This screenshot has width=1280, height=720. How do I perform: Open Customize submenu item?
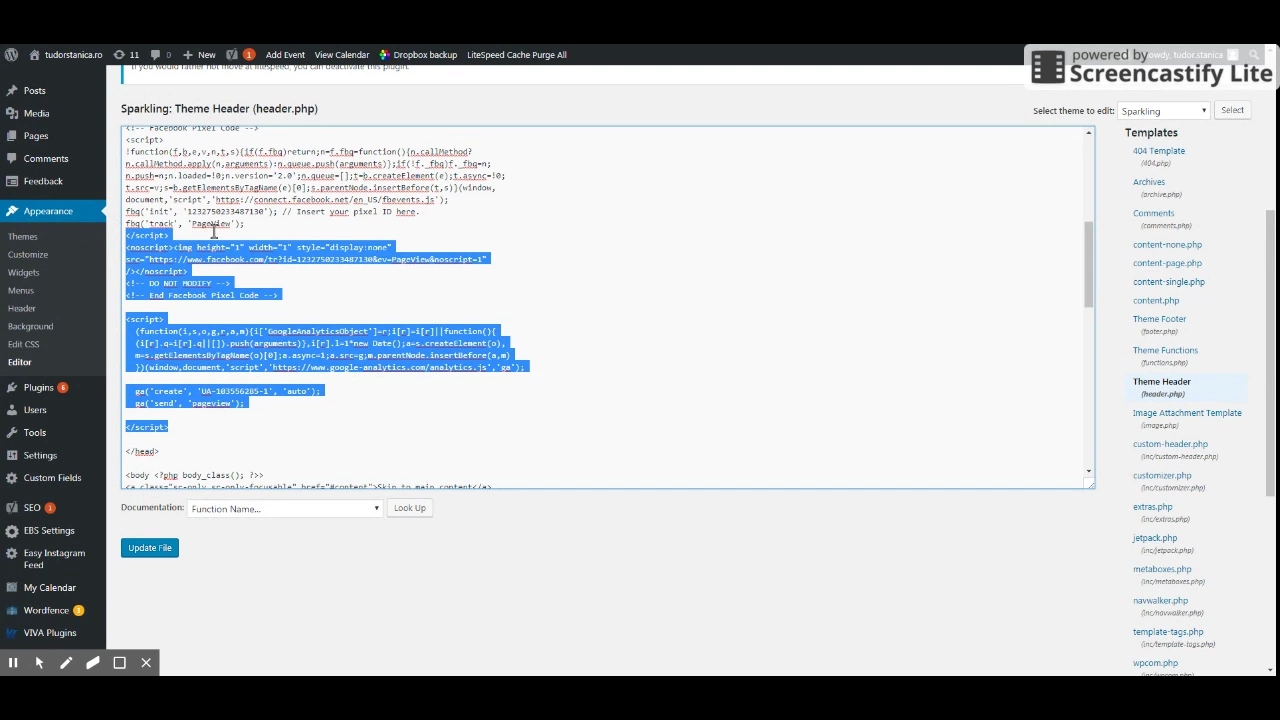click(28, 255)
